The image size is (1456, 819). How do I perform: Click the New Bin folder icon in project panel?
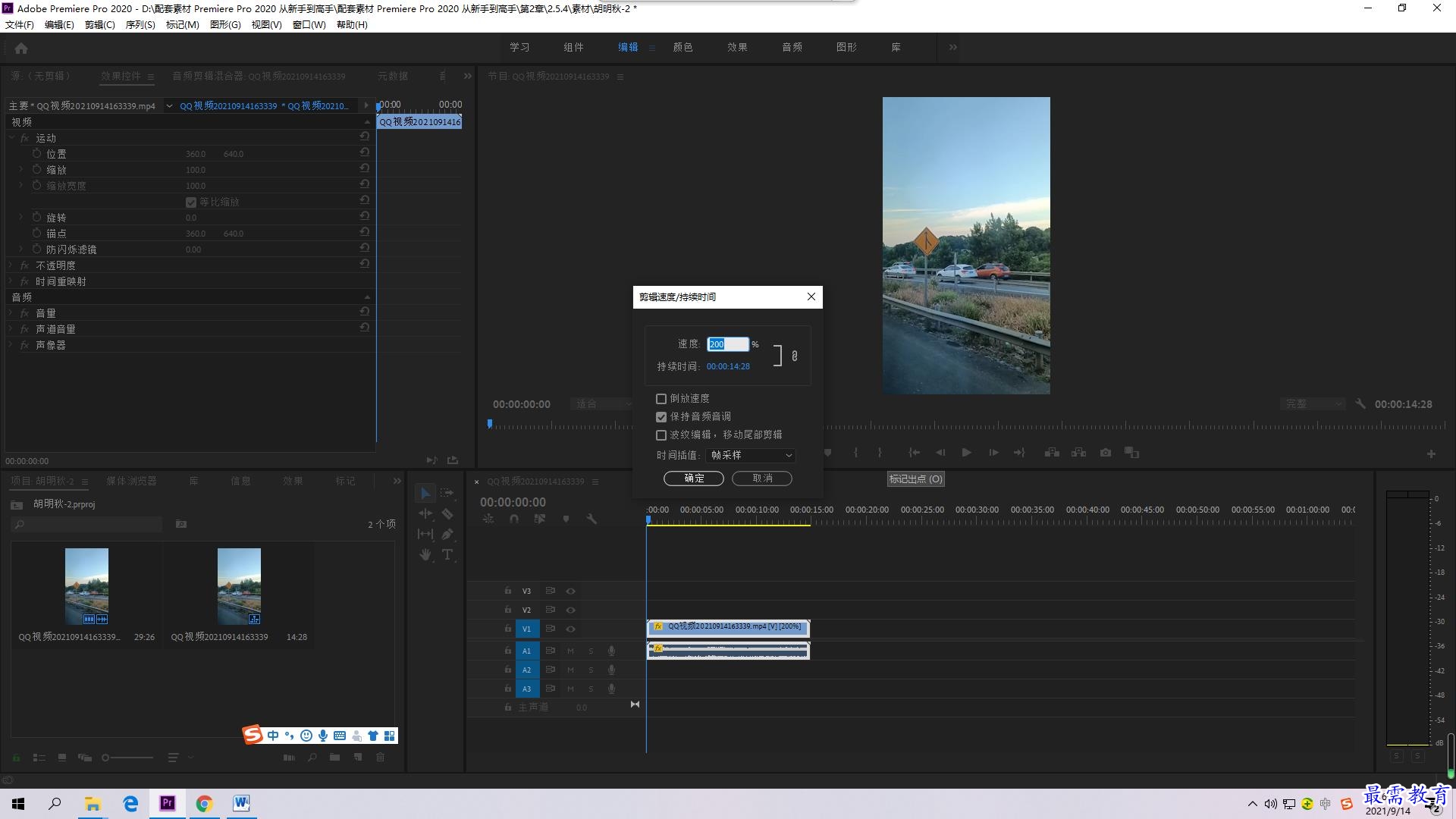click(x=334, y=757)
